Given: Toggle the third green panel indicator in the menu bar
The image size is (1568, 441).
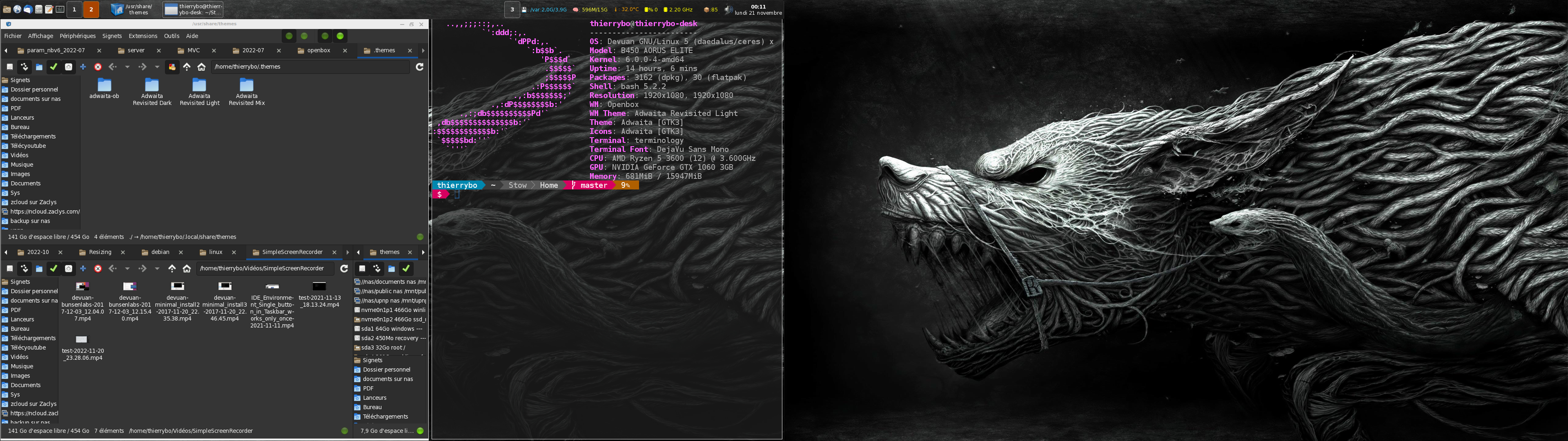Looking at the screenshot, I should [x=325, y=36].
